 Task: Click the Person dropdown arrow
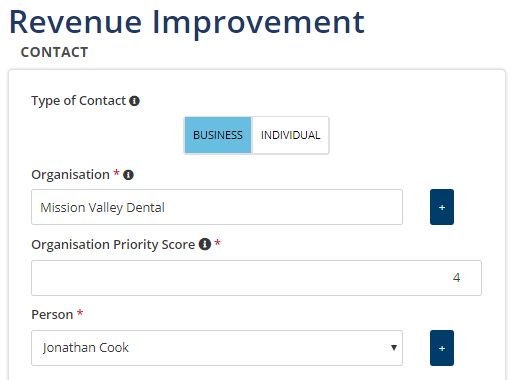(394, 348)
